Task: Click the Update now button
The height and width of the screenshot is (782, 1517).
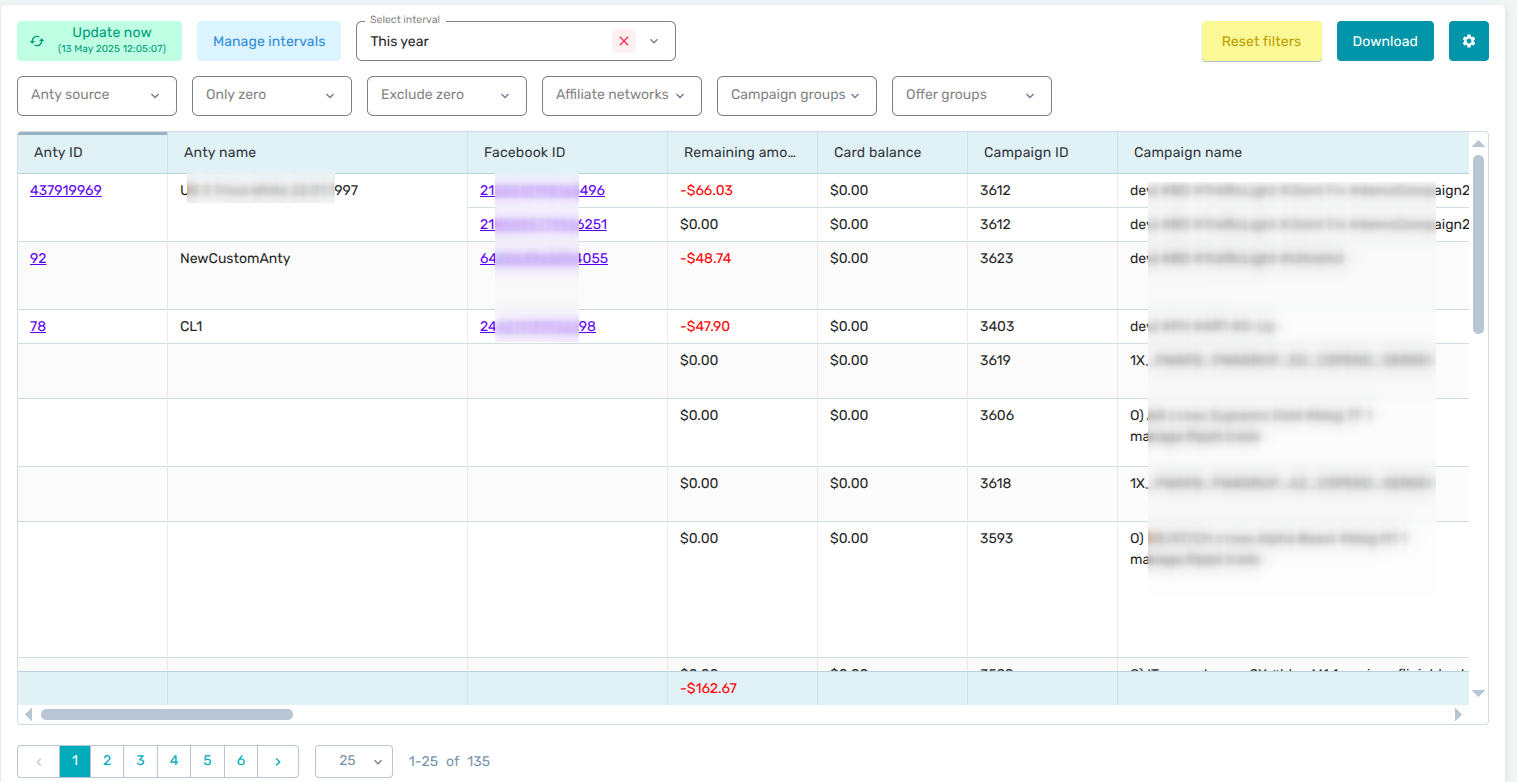Action: pos(99,41)
